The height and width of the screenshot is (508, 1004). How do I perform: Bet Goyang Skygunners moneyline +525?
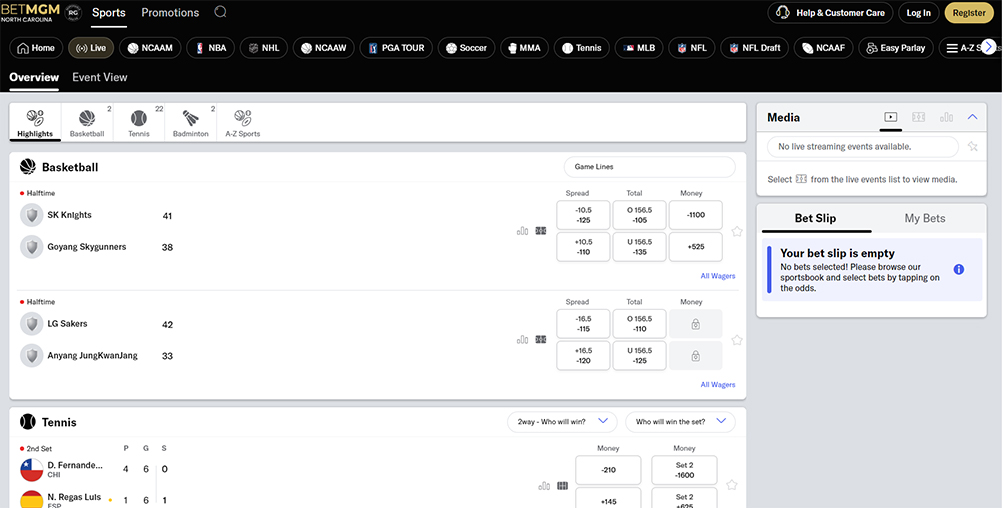click(696, 247)
